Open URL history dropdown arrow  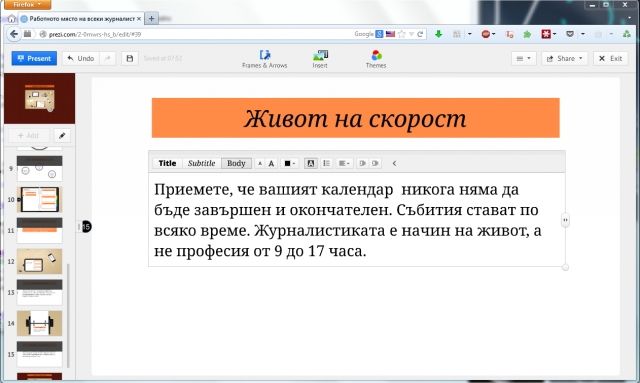[411, 34]
